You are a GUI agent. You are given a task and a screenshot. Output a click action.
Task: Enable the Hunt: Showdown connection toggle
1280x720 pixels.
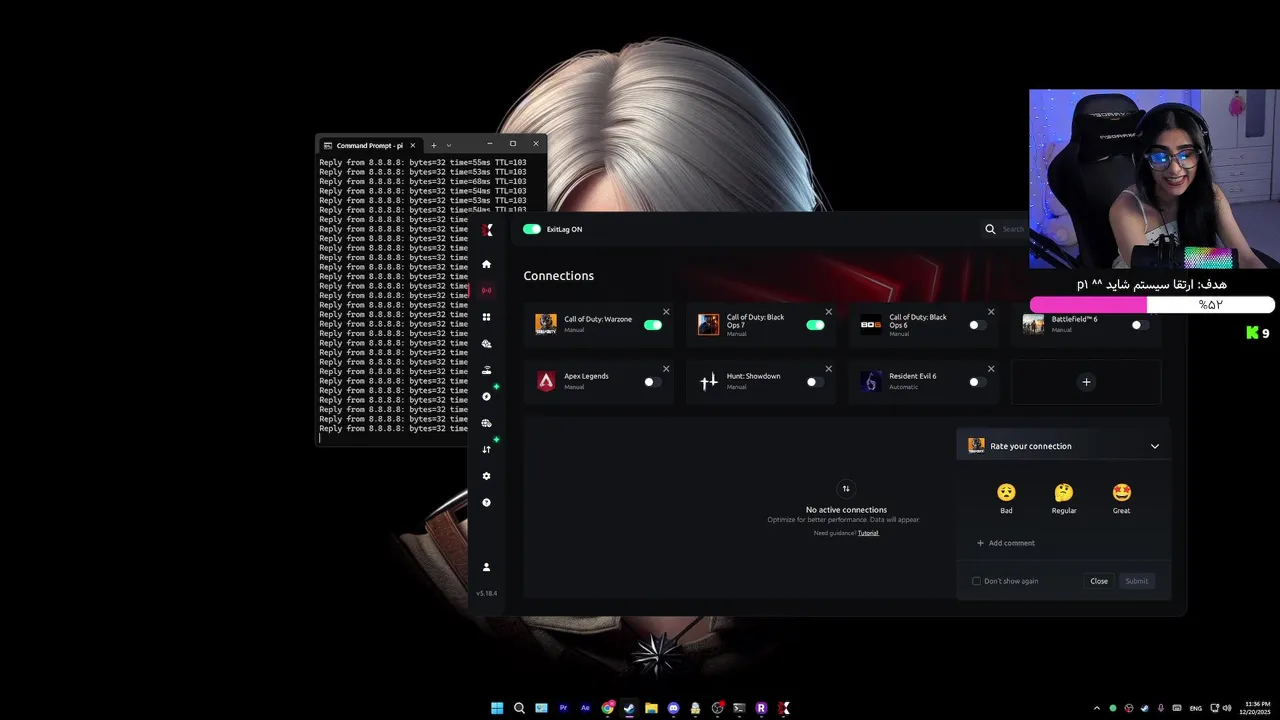pos(816,382)
